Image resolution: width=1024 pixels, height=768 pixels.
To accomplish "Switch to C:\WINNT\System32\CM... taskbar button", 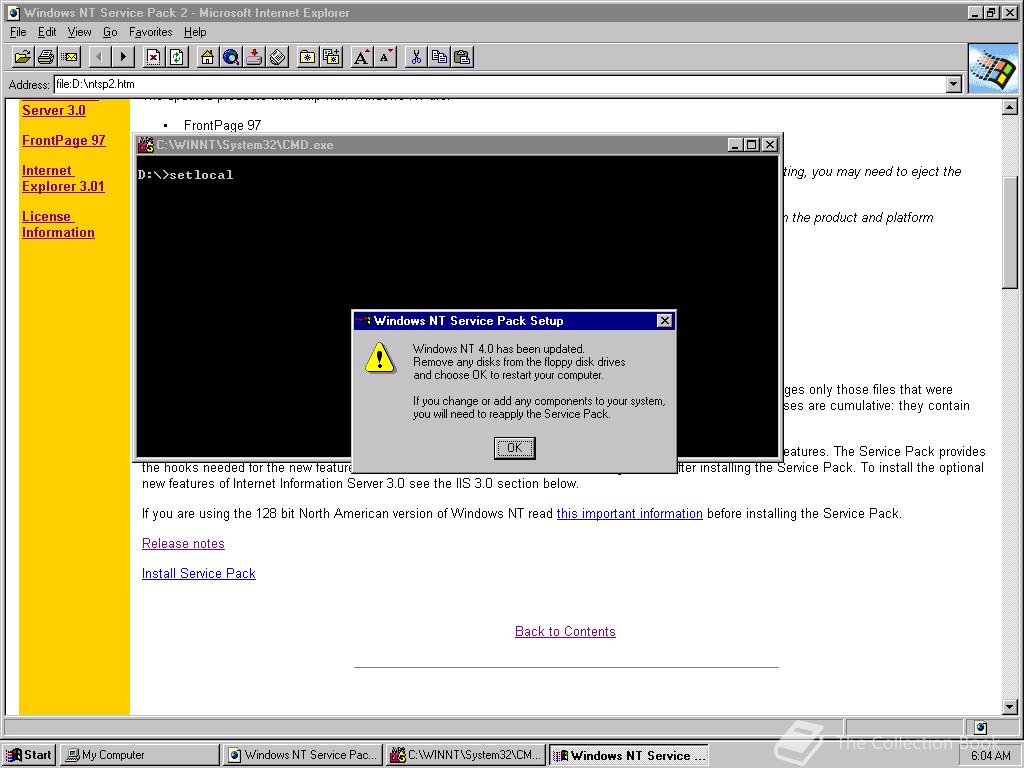I will click(466, 755).
